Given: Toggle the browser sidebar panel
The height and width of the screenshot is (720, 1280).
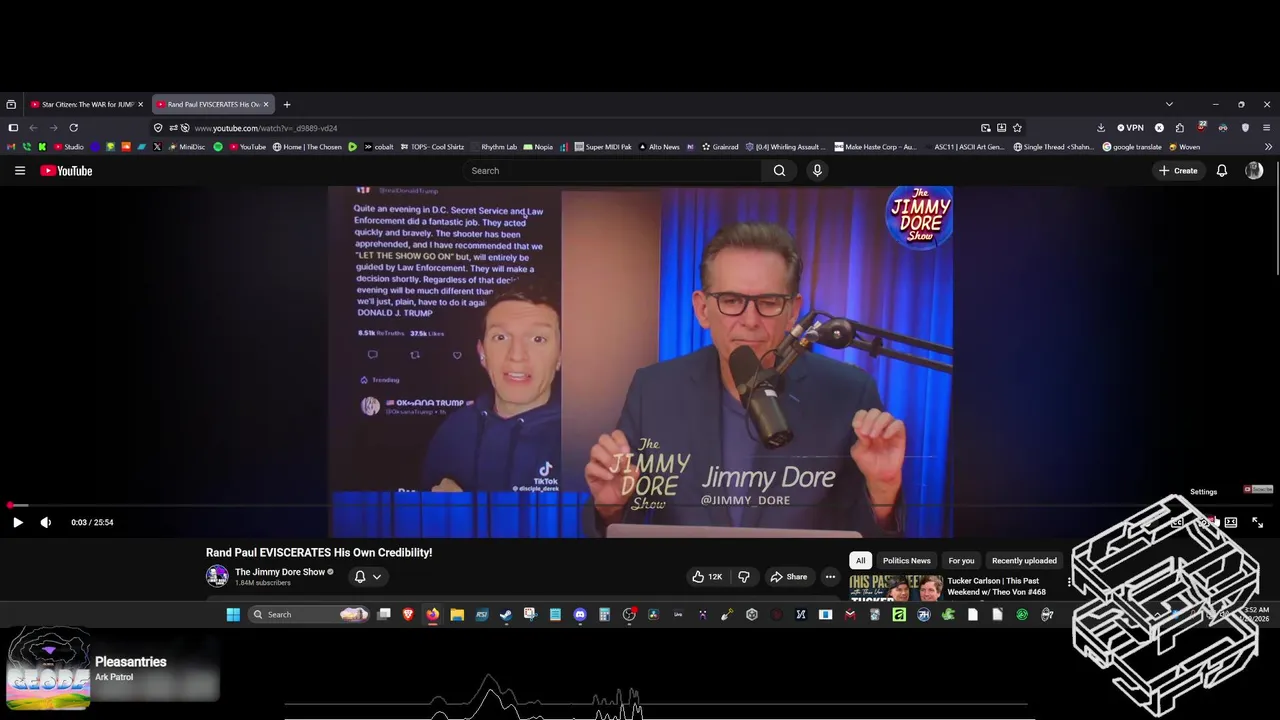Looking at the screenshot, I should 13,128.
